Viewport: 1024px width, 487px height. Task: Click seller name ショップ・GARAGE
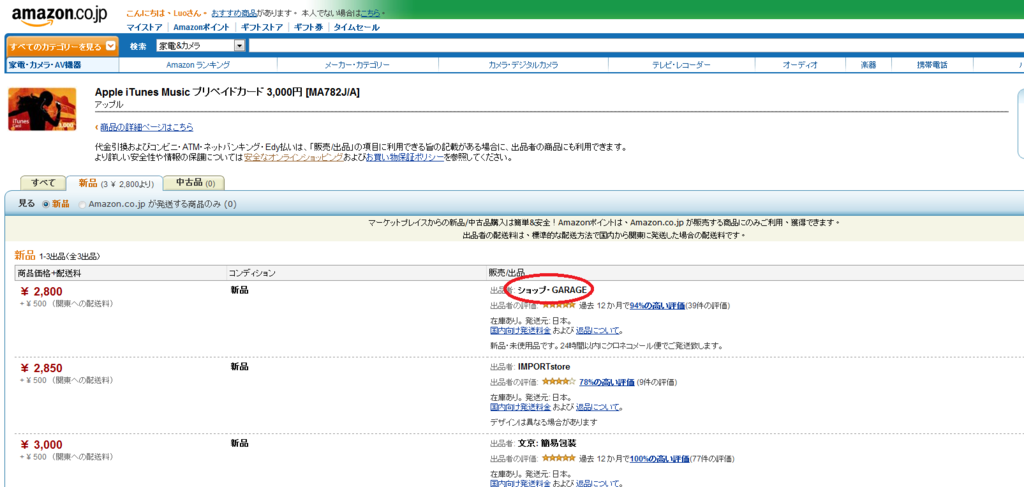pos(553,289)
